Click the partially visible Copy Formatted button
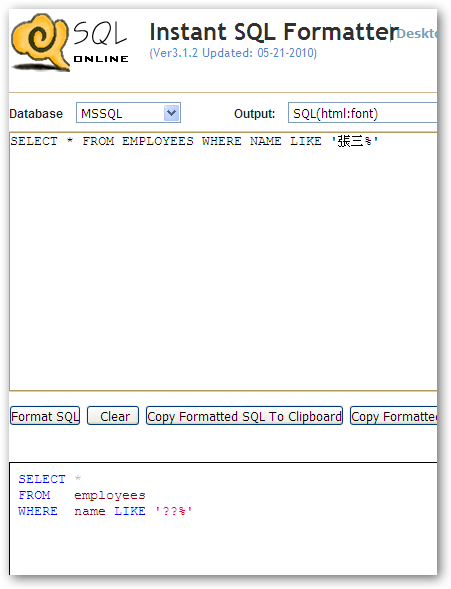 pyautogui.click(x=394, y=416)
